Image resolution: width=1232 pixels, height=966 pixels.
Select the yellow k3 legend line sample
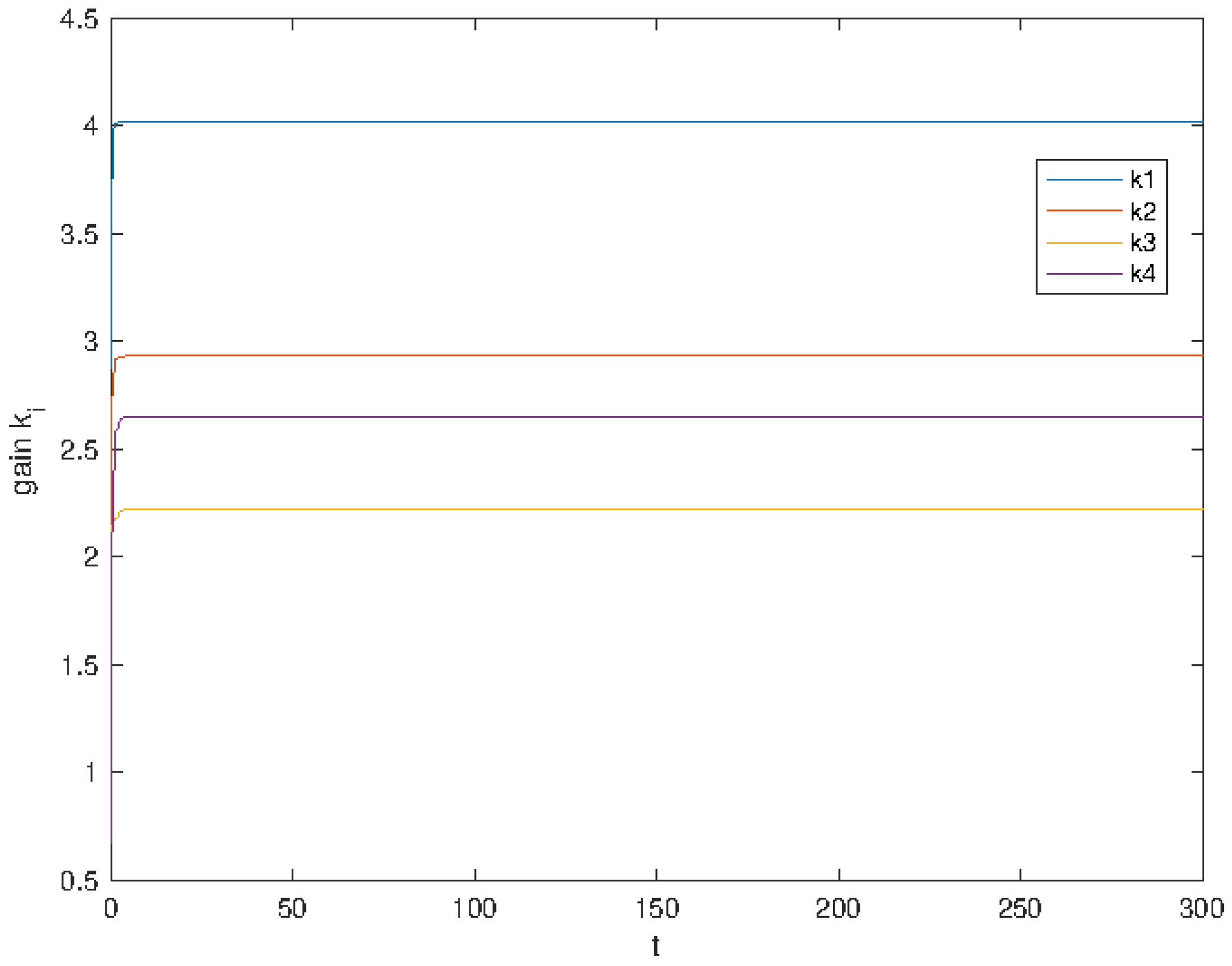pos(1084,243)
